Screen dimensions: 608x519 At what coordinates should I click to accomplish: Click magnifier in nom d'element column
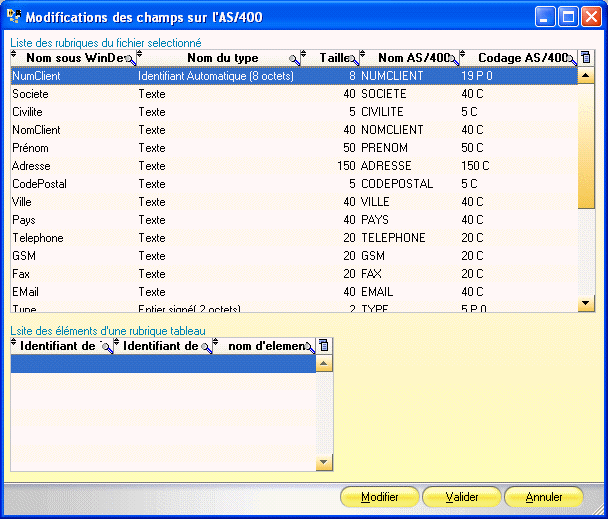(x=309, y=348)
